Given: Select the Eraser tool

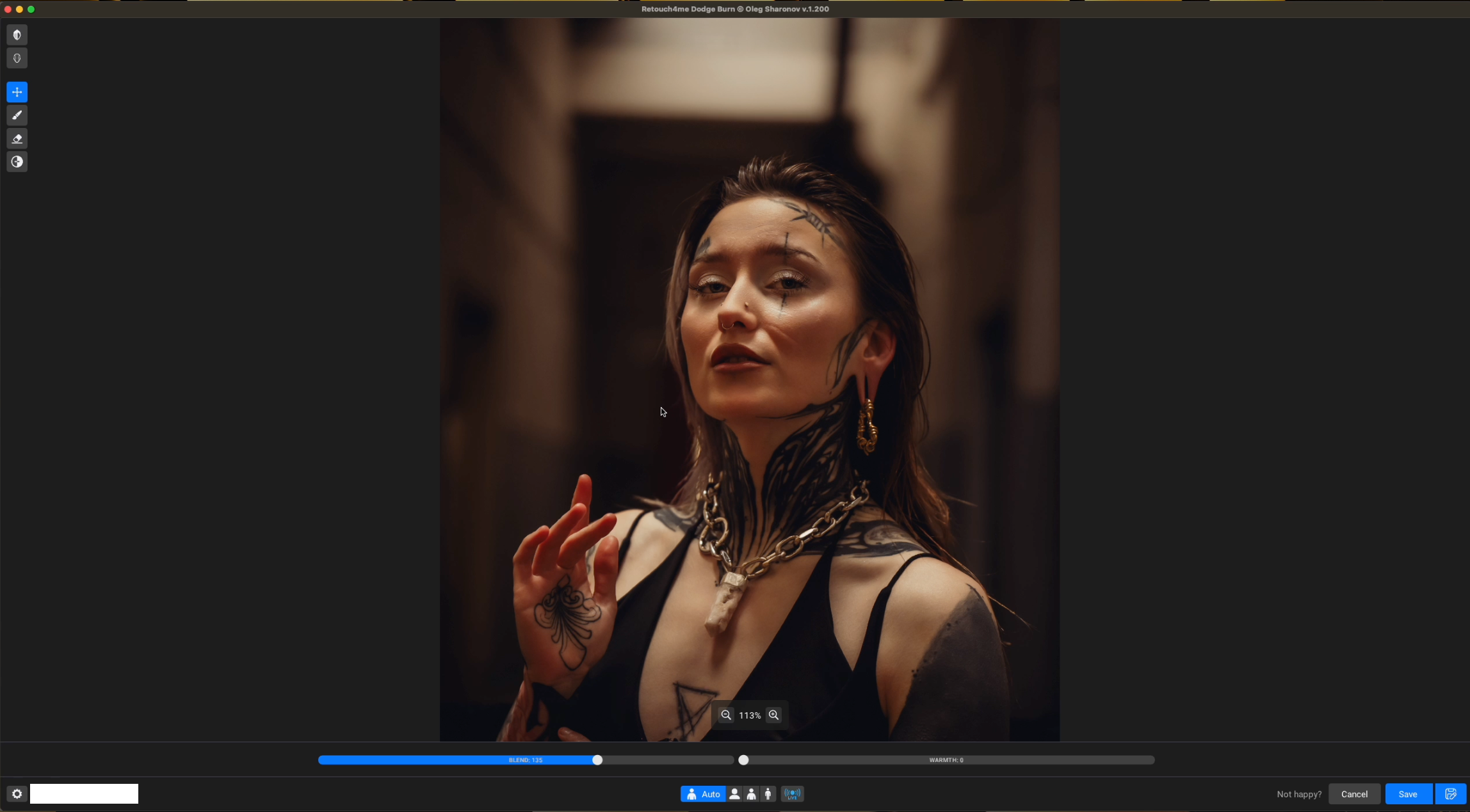Looking at the screenshot, I should tap(17, 139).
